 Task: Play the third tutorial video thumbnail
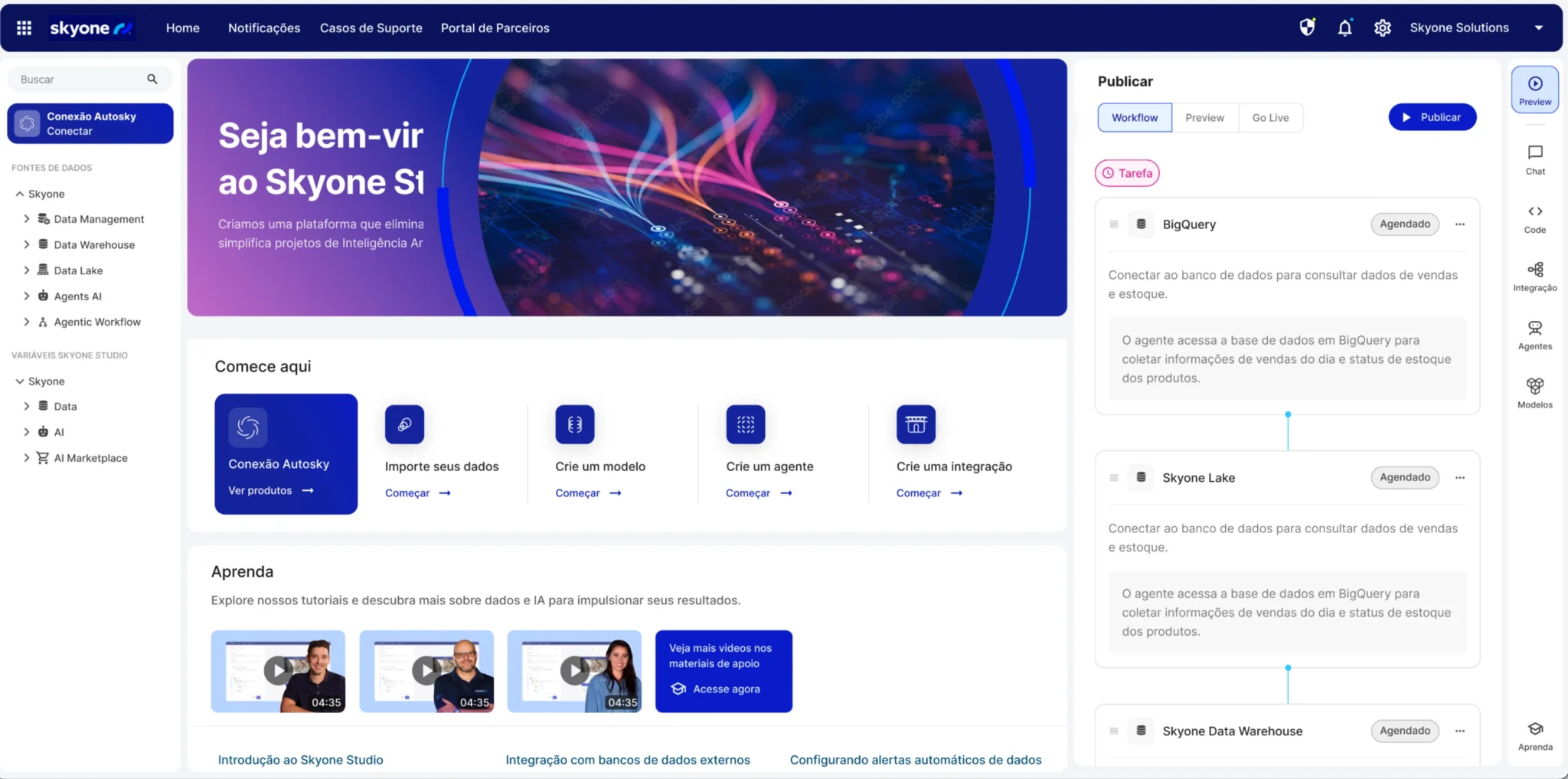(x=574, y=671)
